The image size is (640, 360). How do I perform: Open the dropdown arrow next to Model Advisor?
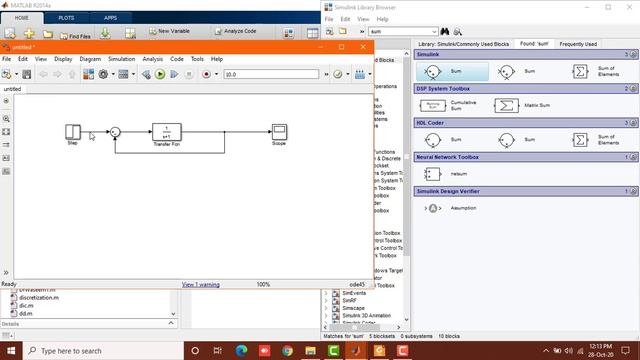(x=348, y=74)
